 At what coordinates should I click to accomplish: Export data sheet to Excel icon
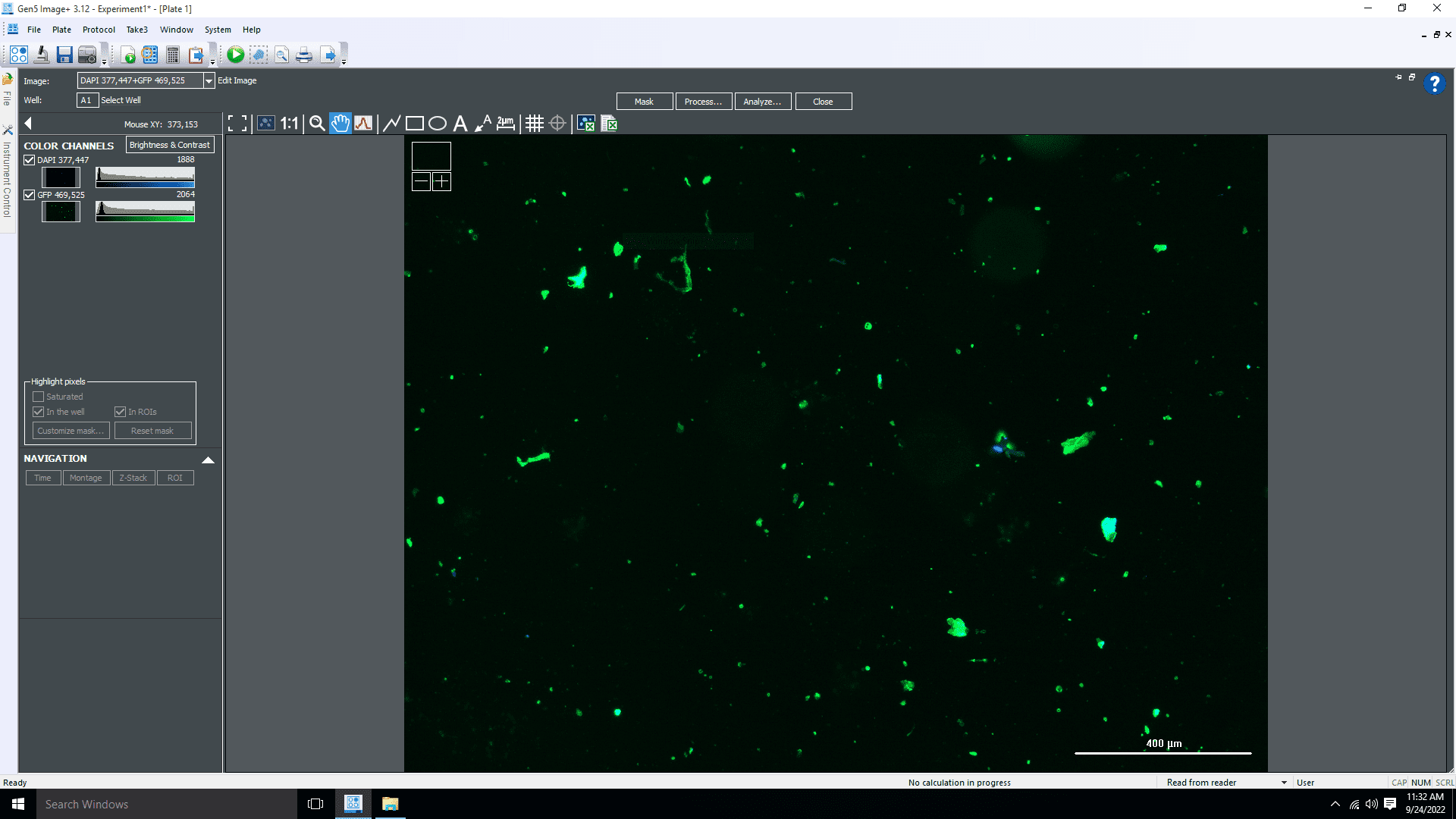click(609, 124)
